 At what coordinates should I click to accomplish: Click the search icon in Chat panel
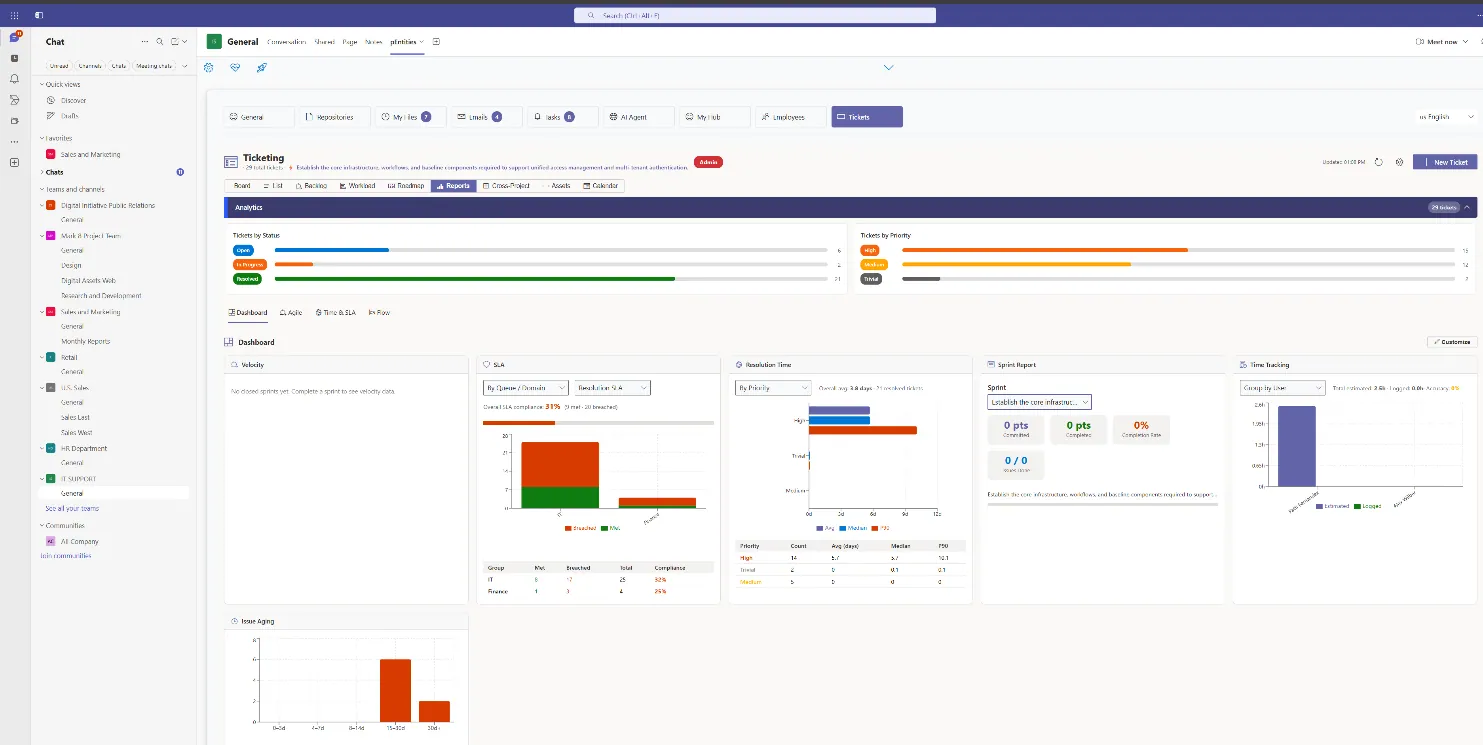tap(159, 42)
